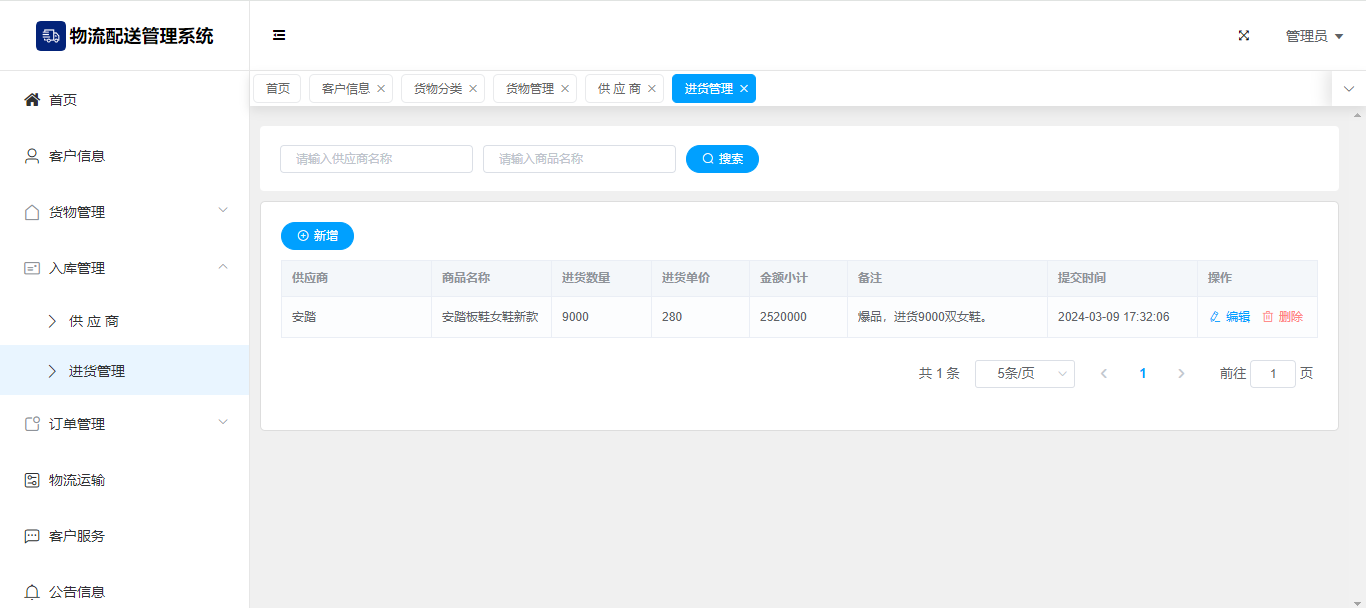This screenshot has width=1366, height=608.
Task: Click the 新增 button
Action: pyautogui.click(x=317, y=236)
